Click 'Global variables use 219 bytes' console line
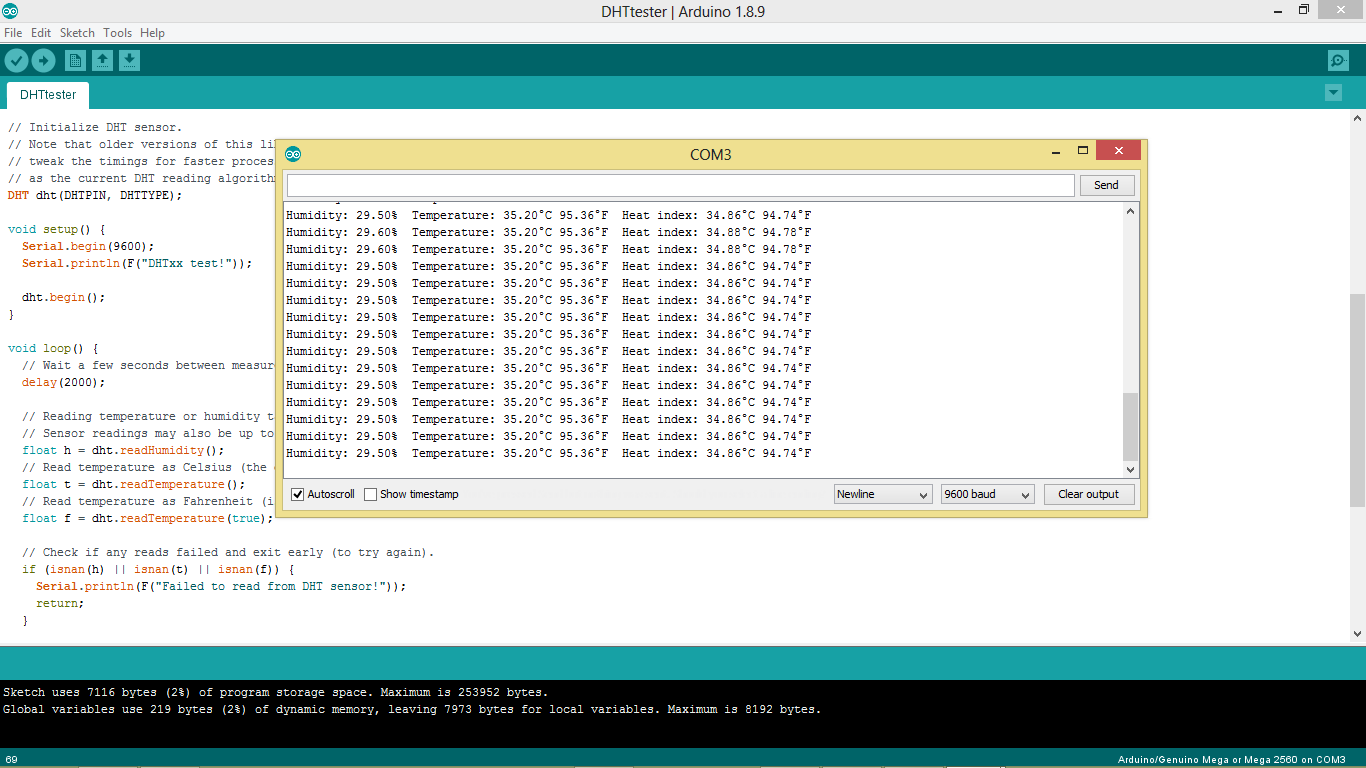Viewport: 1366px width, 768px height. [x=412, y=709]
